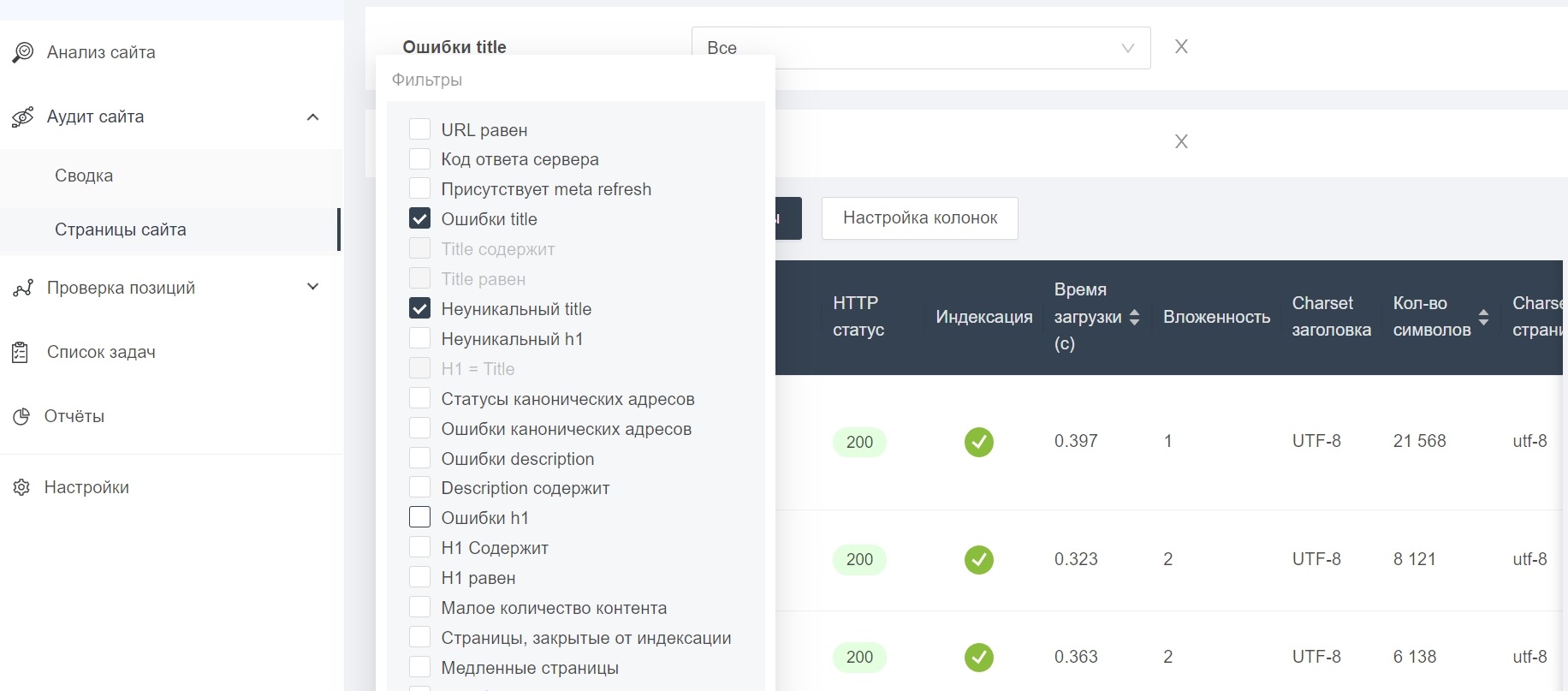Check the Медленные страницы filter
The width and height of the screenshot is (1568, 691).
[x=419, y=667]
